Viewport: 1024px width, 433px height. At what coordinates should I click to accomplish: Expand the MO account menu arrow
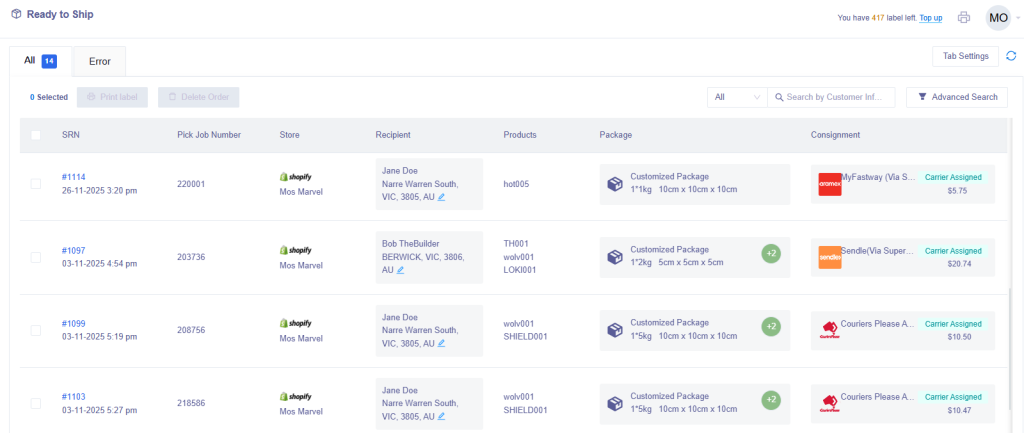1018,18
